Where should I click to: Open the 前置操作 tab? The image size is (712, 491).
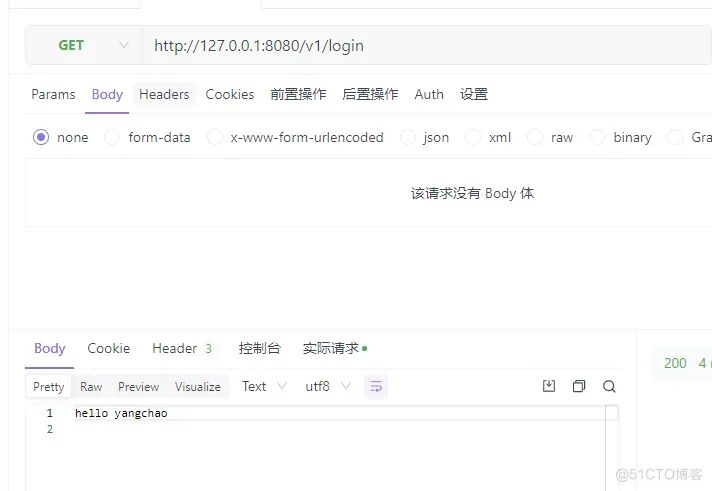[298, 94]
